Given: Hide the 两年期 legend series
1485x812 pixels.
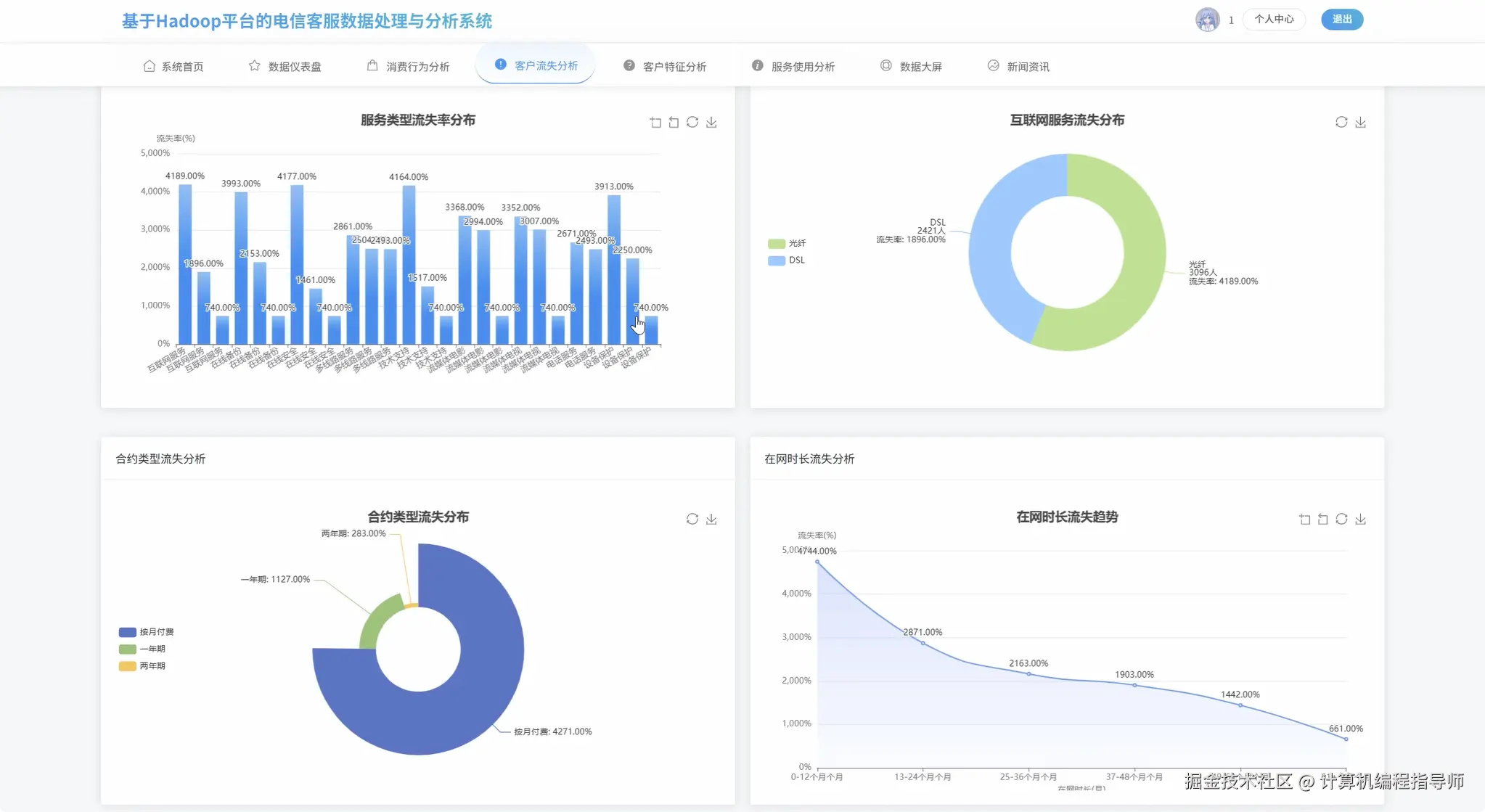Looking at the screenshot, I should point(143,666).
